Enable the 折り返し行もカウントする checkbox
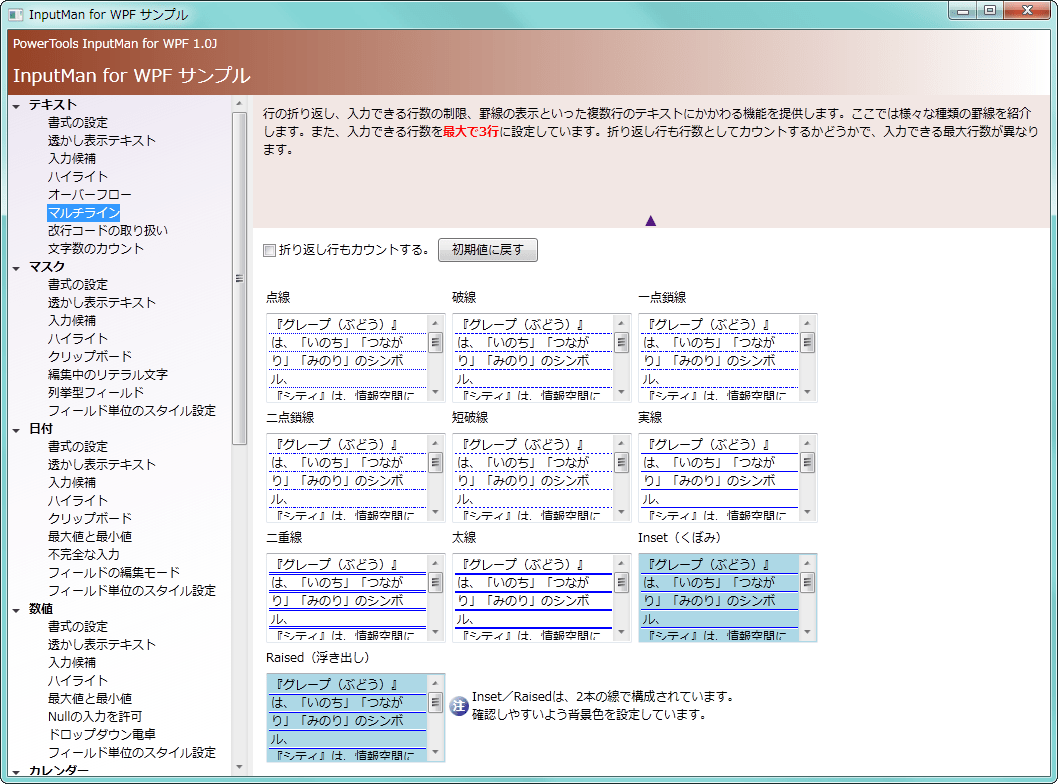This screenshot has height=784, width=1058. click(268, 249)
